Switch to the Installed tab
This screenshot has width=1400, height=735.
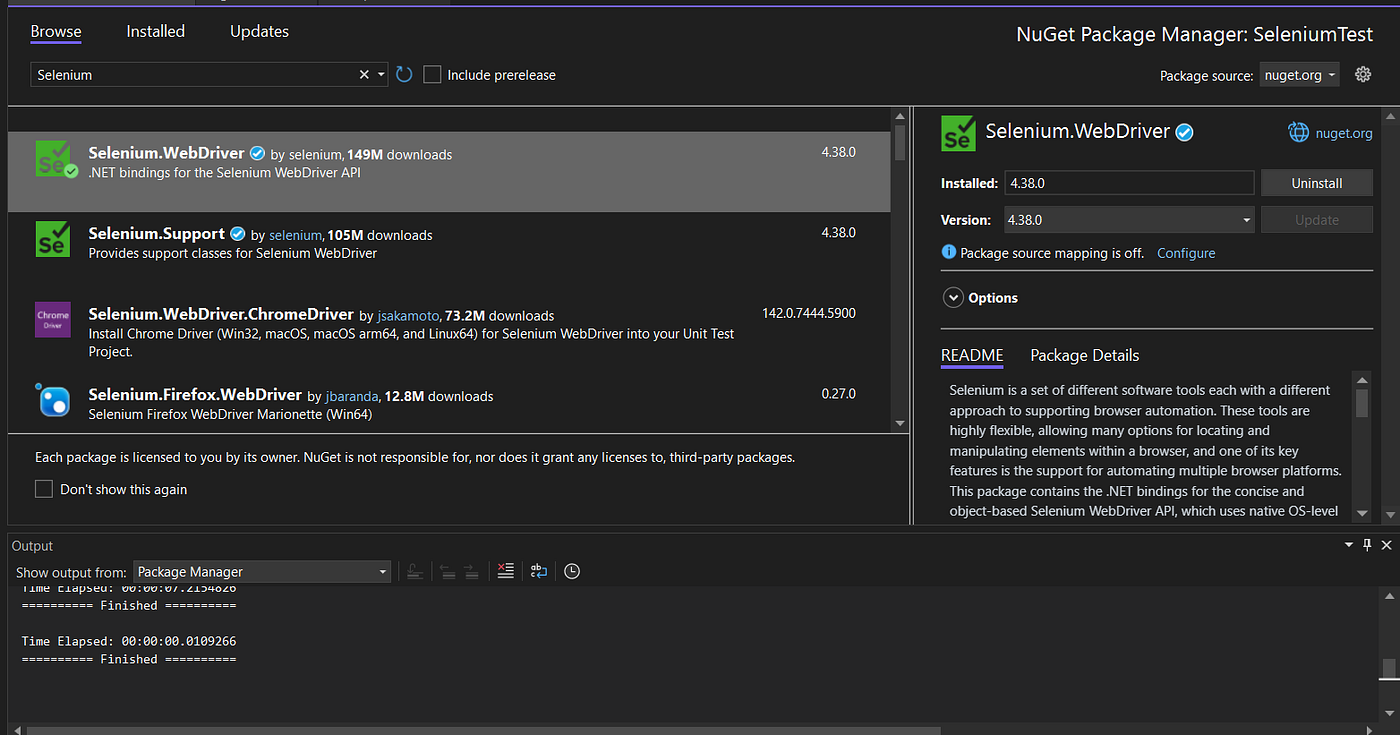pyautogui.click(x=155, y=31)
